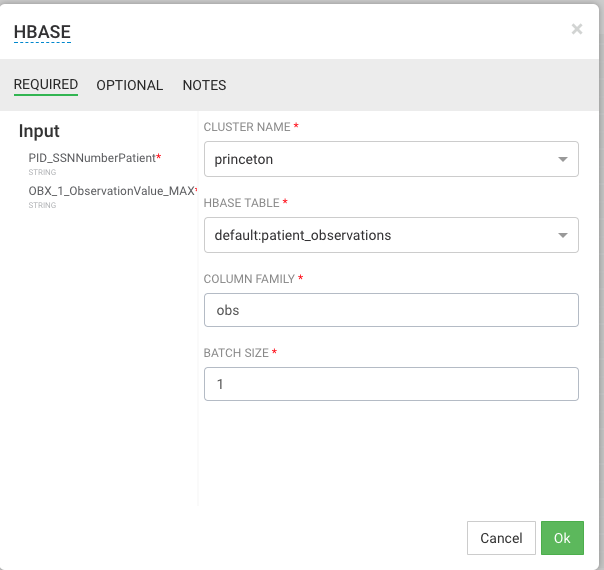Click the Input panel heading
Image resolution: width=604 pixels, height=570 pixels.
(39, 131)
